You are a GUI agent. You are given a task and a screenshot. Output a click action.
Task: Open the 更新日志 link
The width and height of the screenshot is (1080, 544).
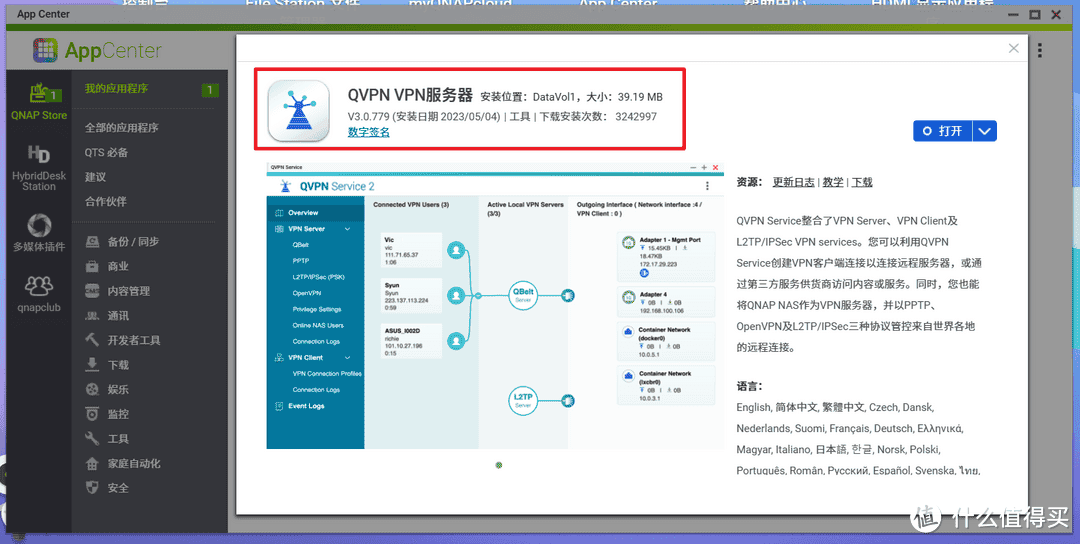(793, 182)
